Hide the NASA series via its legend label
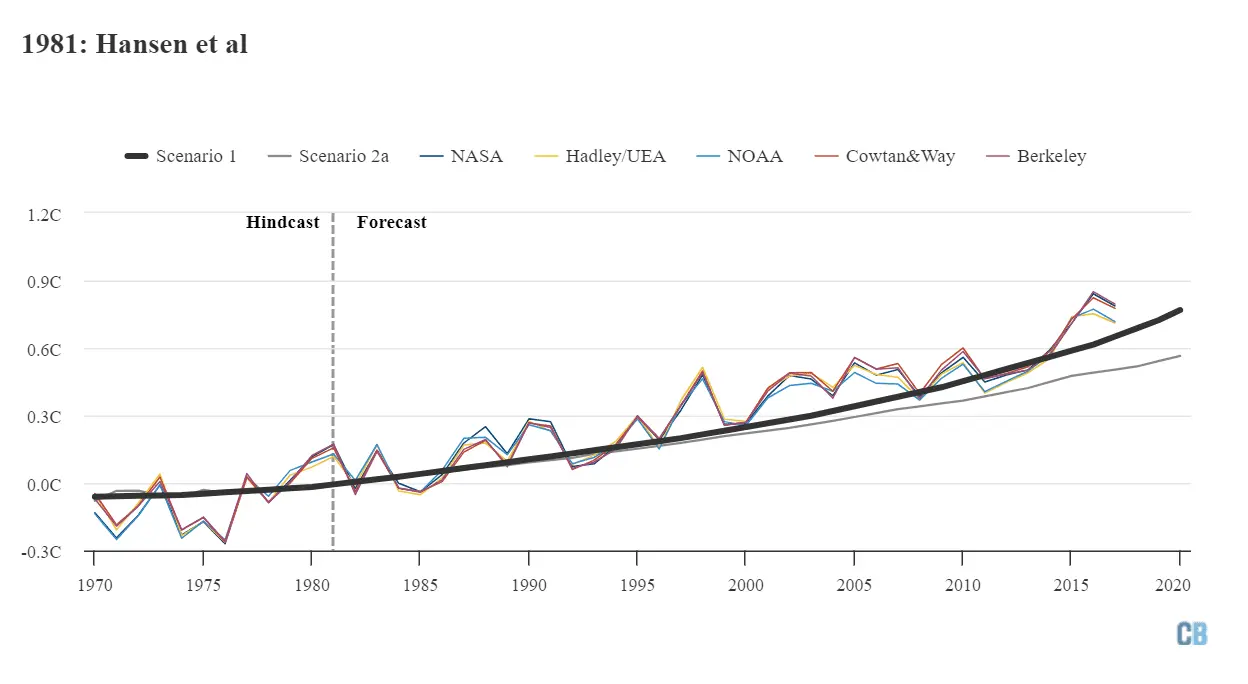Viewport: 1248px width, 684px height. point(476,156)
